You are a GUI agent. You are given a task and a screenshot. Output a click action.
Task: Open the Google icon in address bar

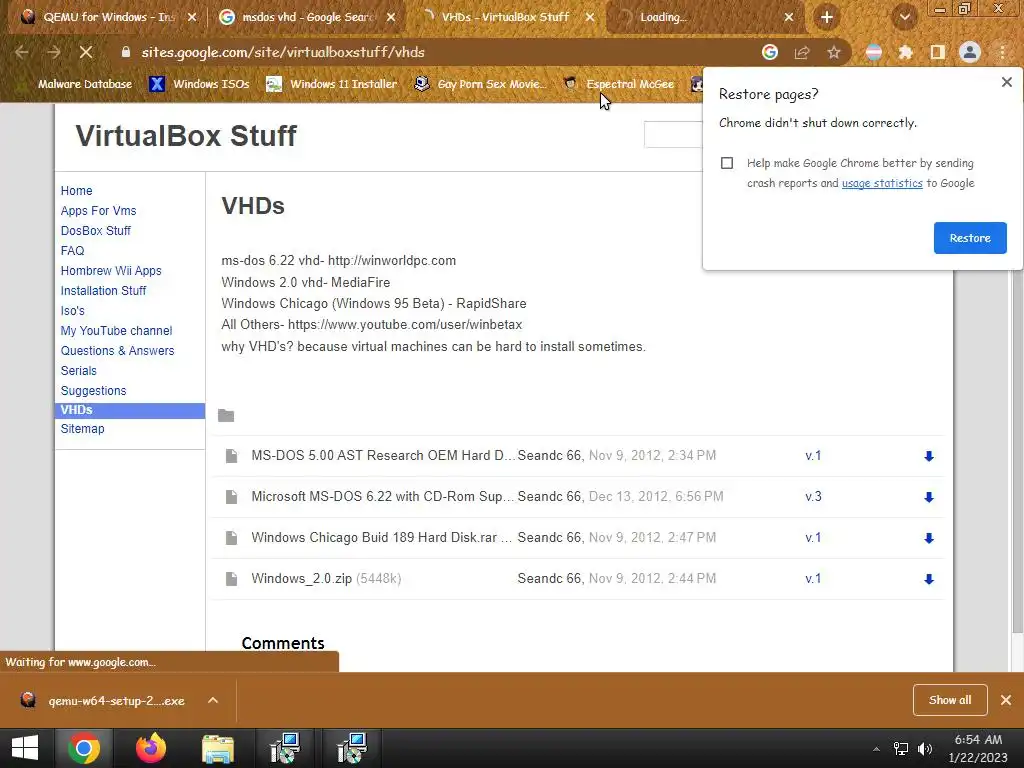click(x=770, y=52)
